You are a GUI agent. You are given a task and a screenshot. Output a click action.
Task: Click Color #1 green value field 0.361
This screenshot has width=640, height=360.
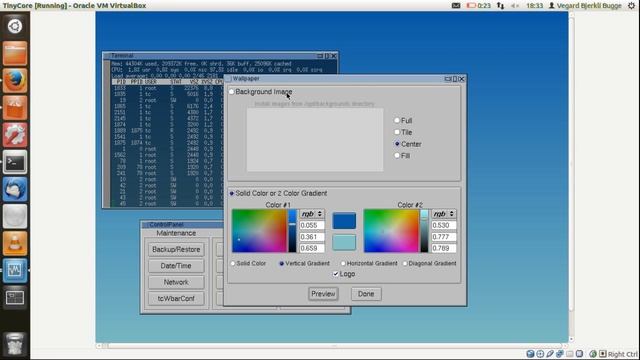[312, 237]
